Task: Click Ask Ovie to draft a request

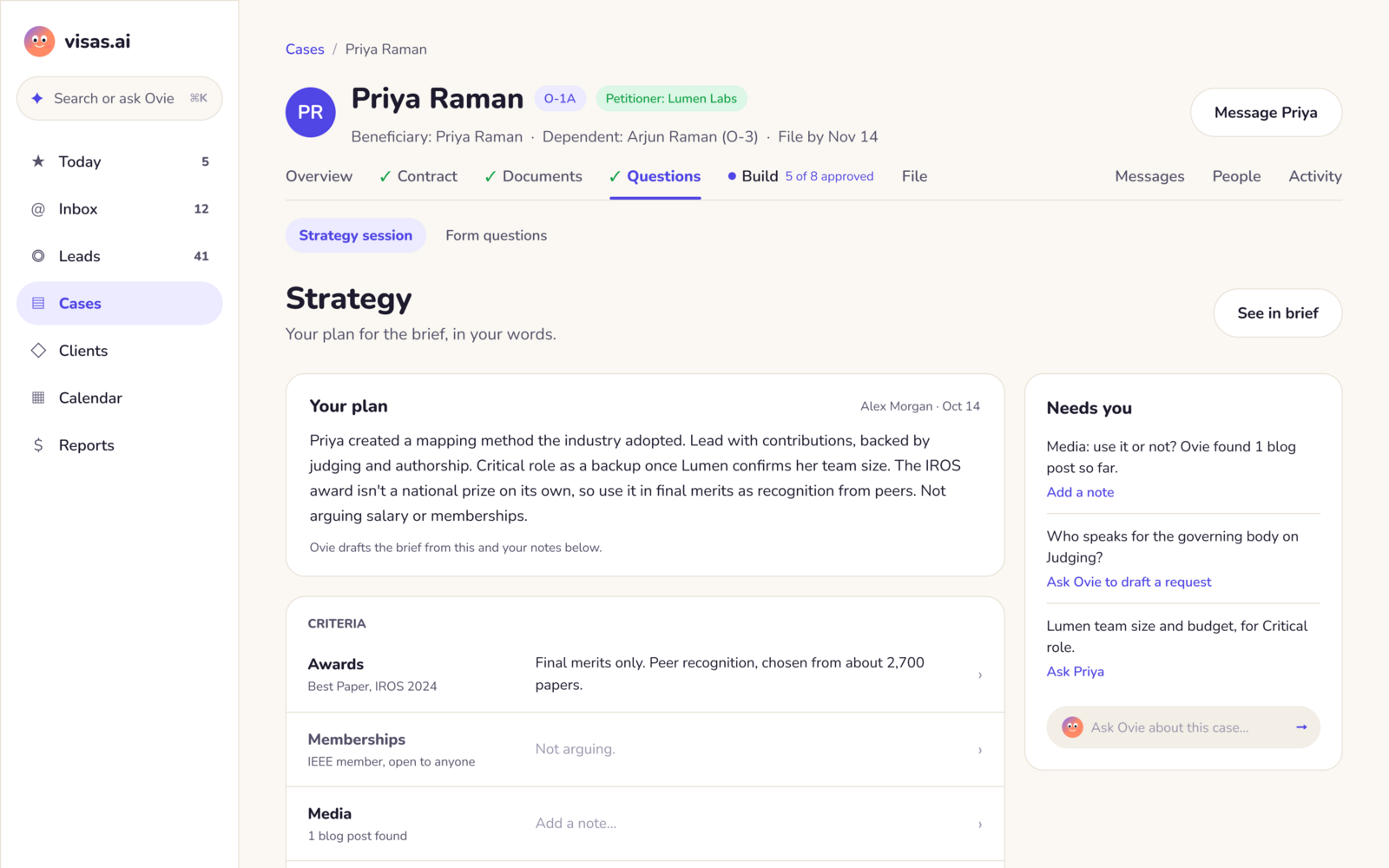Action: pyautogui.click(x=1129, y=582)
